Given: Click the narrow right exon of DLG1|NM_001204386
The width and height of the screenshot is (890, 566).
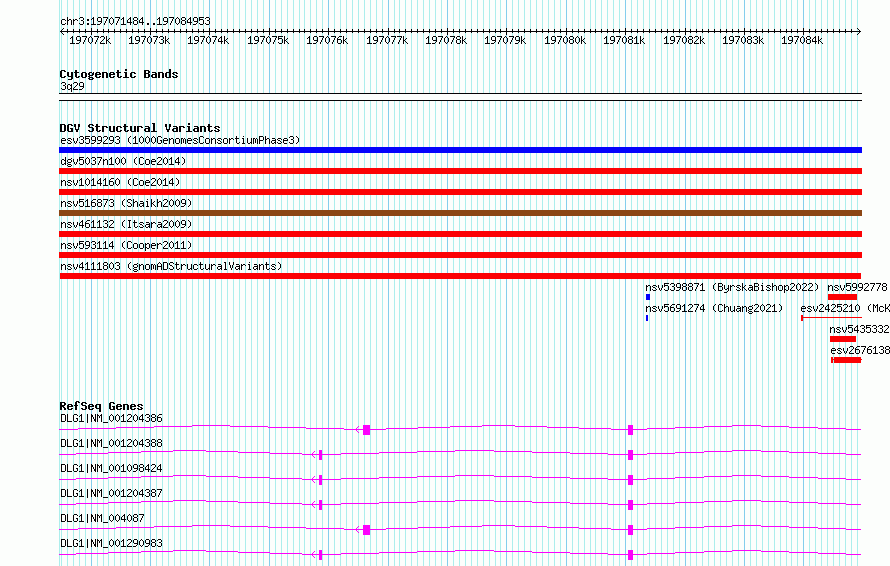Looking at the screenshot, I should click(630, 430).
